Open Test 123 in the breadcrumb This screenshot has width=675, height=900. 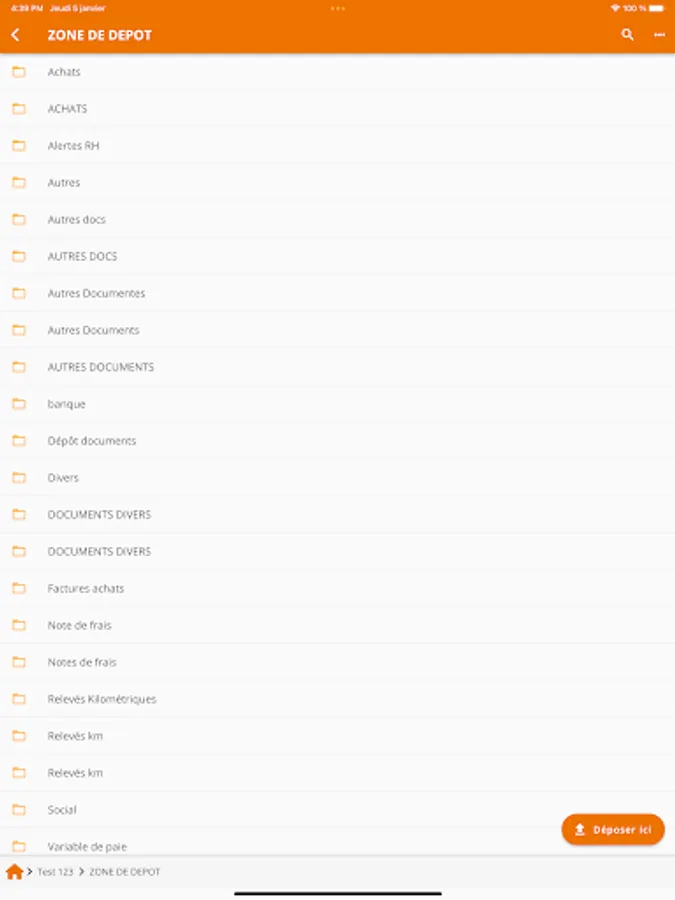click(55, 872)
